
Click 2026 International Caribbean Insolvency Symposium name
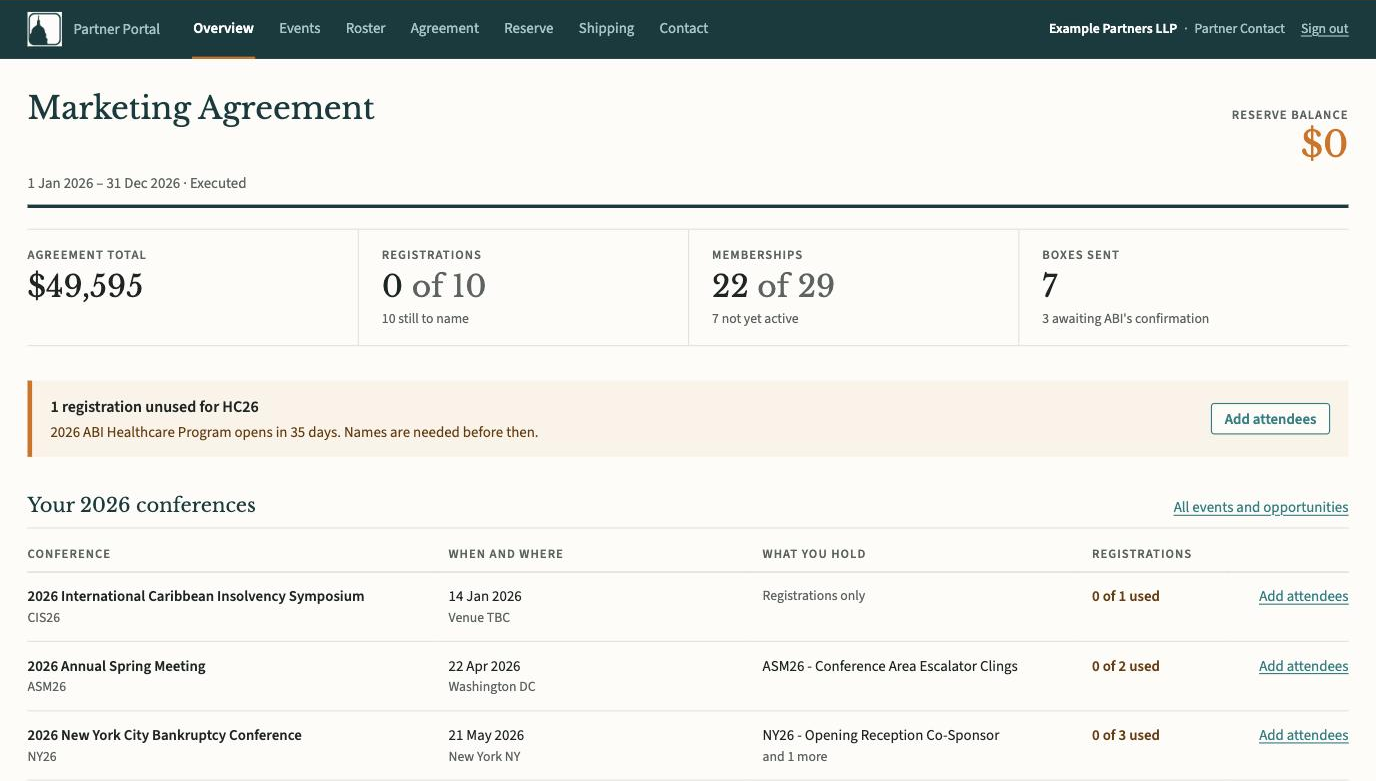click(196, 596)
